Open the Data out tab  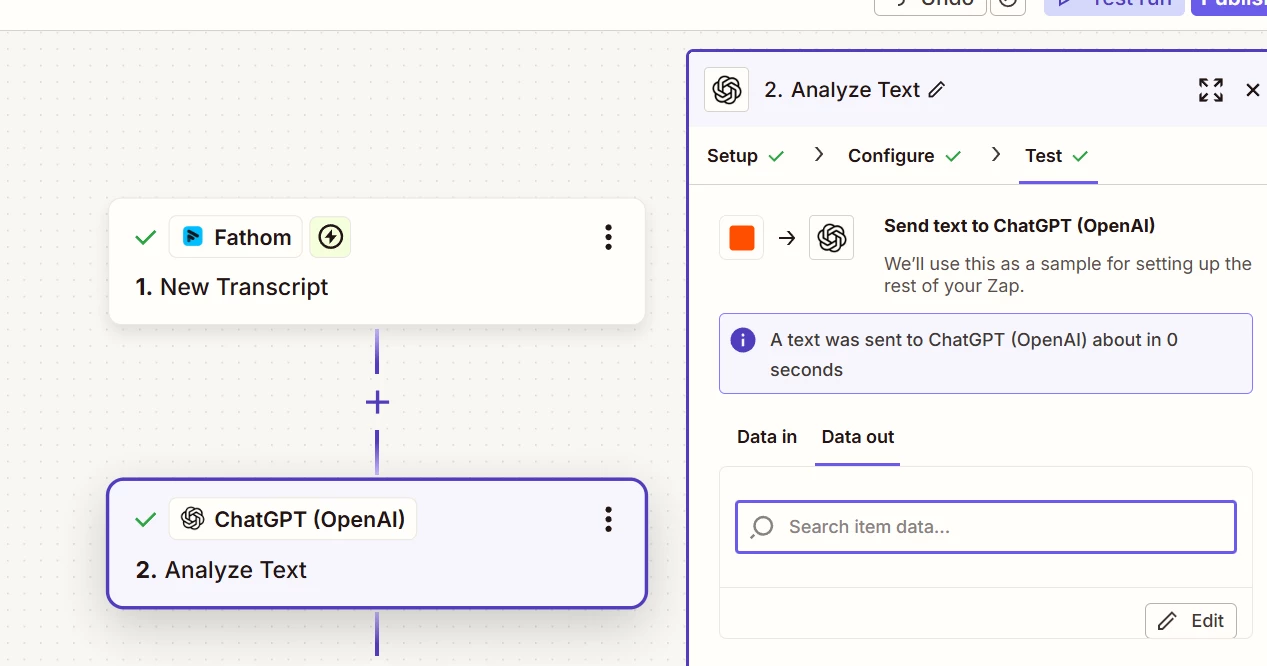click(x=858, y=437)
